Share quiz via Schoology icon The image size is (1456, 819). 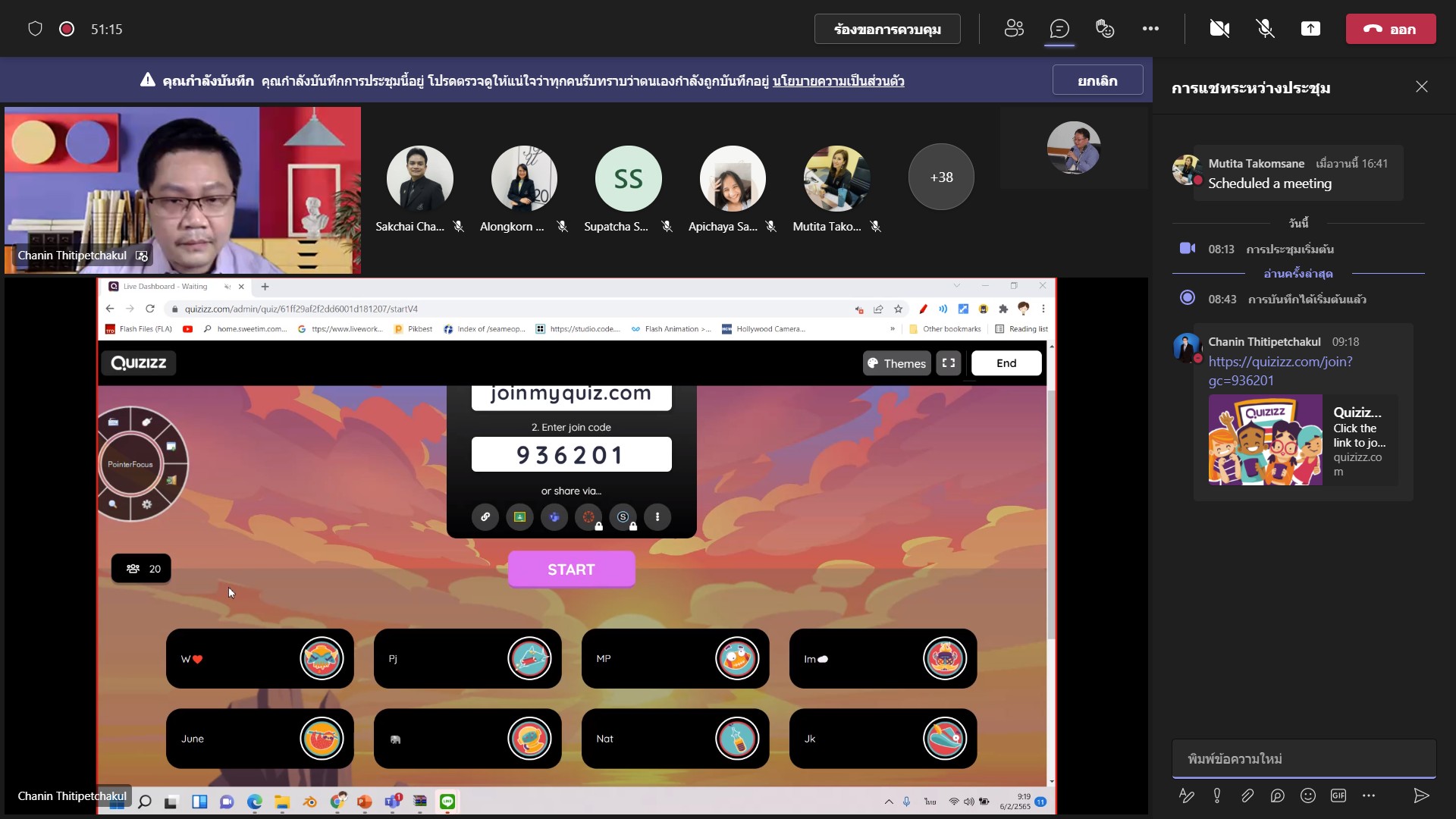pyautogui.click(x=623, y=517)
